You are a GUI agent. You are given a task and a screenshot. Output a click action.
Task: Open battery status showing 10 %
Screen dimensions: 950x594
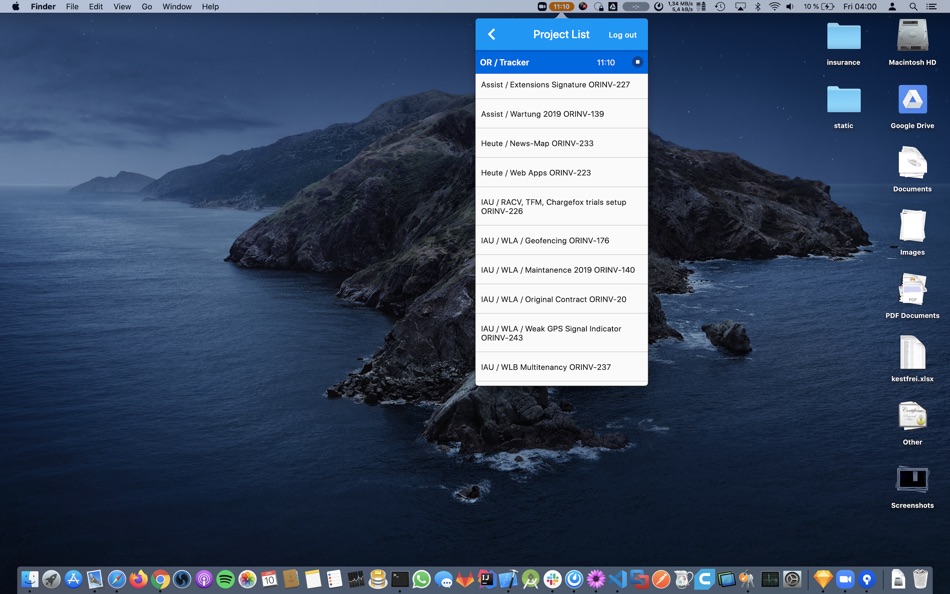coord(819,7)
